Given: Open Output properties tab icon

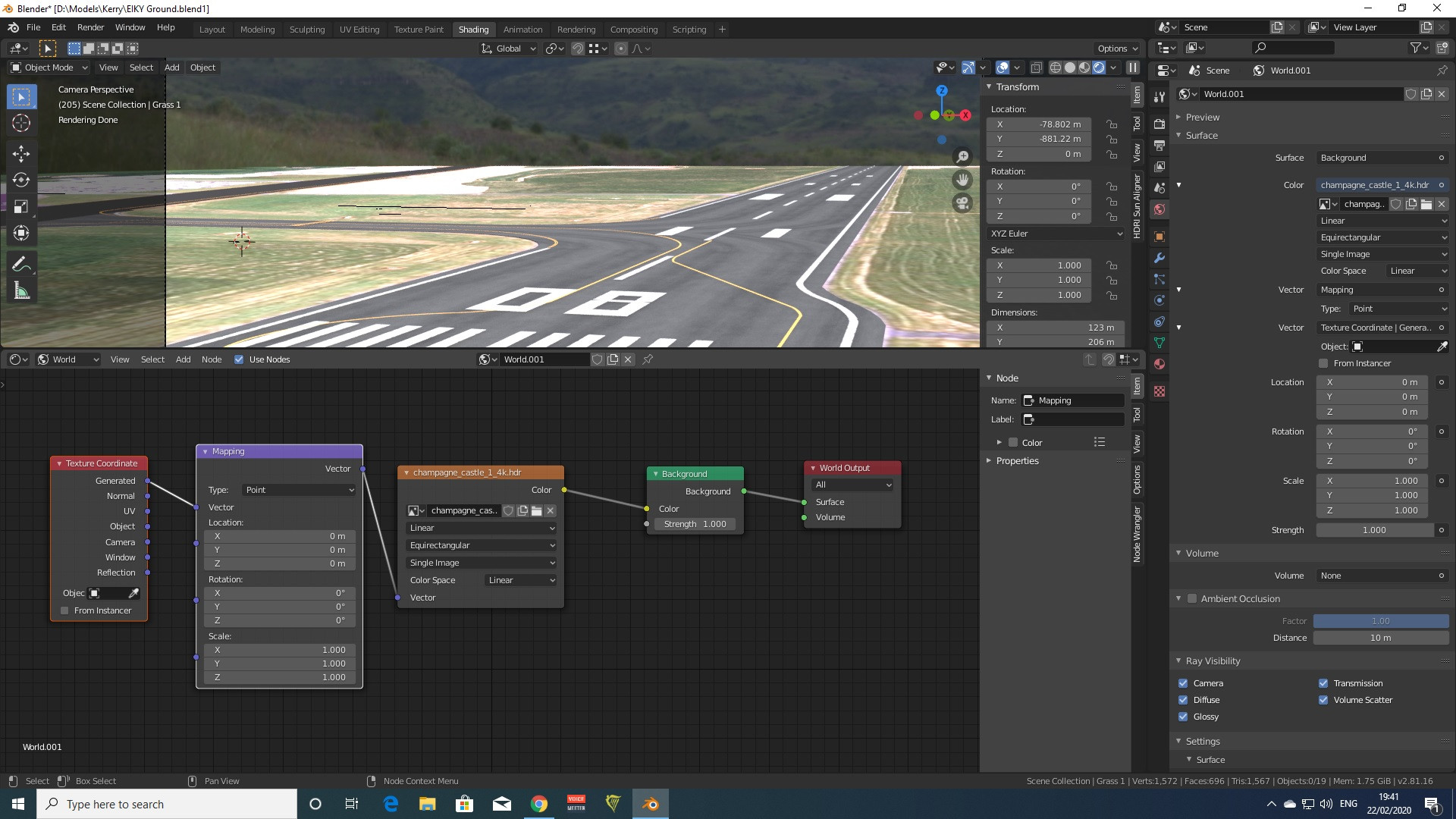Looking at the screenshot, I should [1159, 145].
